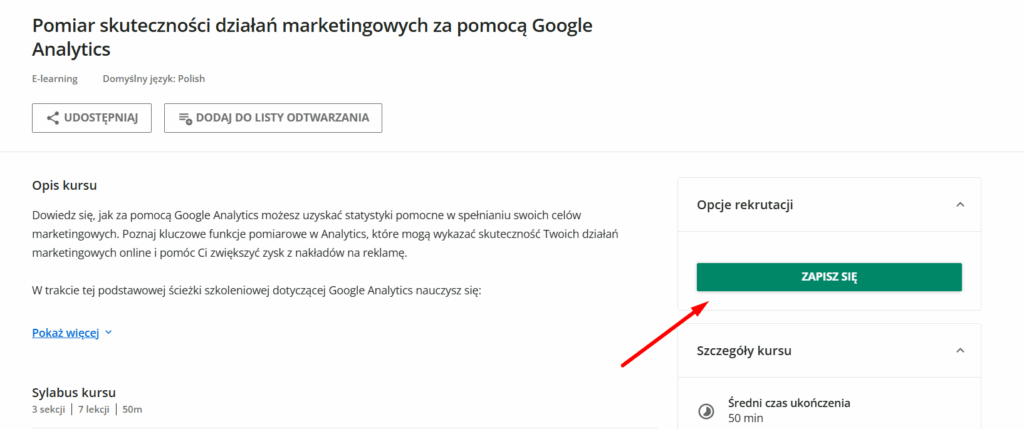Add course via DODAJ DO LISTY ODTWARZANIA label

[282, 118]
